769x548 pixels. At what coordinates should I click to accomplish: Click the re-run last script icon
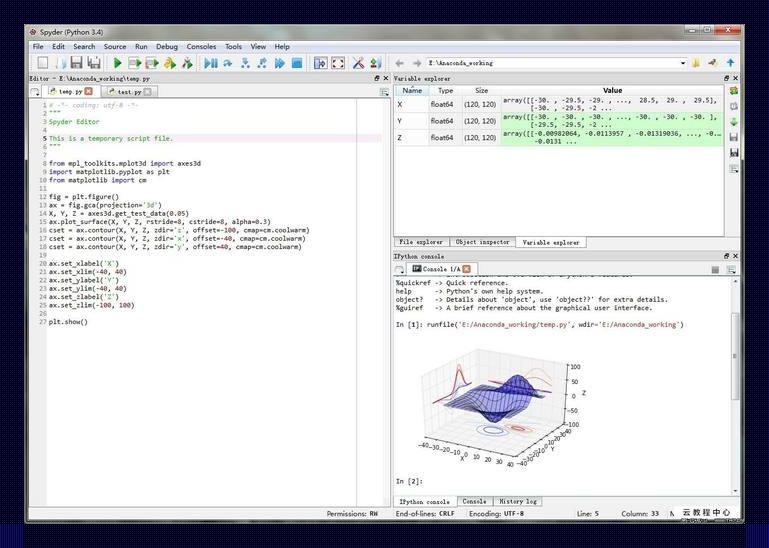[187, 63]
